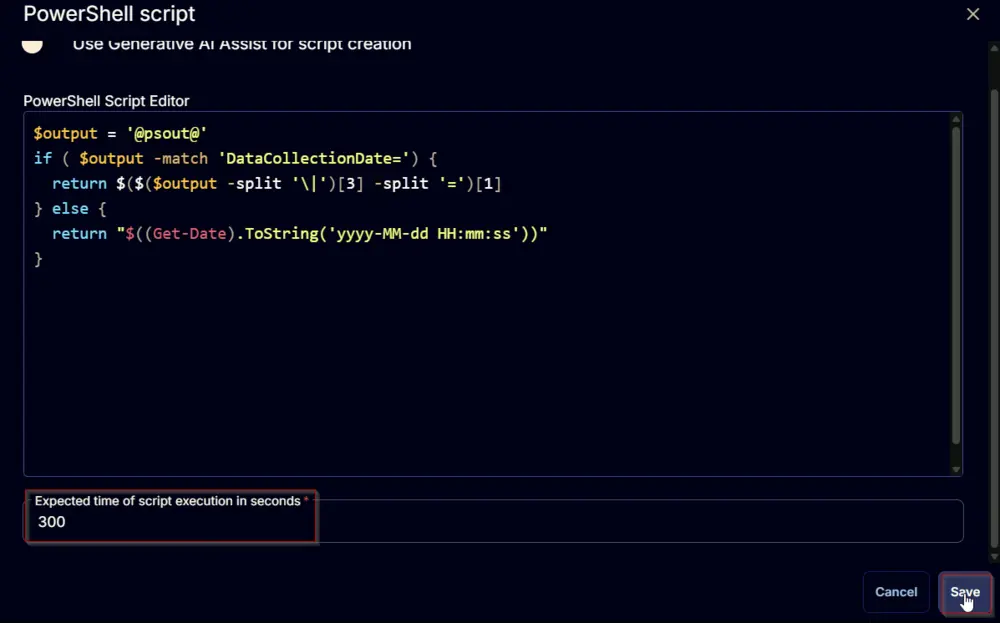
Task: Click the PowerShell script dialog title
Action: [x=109, y=14]
